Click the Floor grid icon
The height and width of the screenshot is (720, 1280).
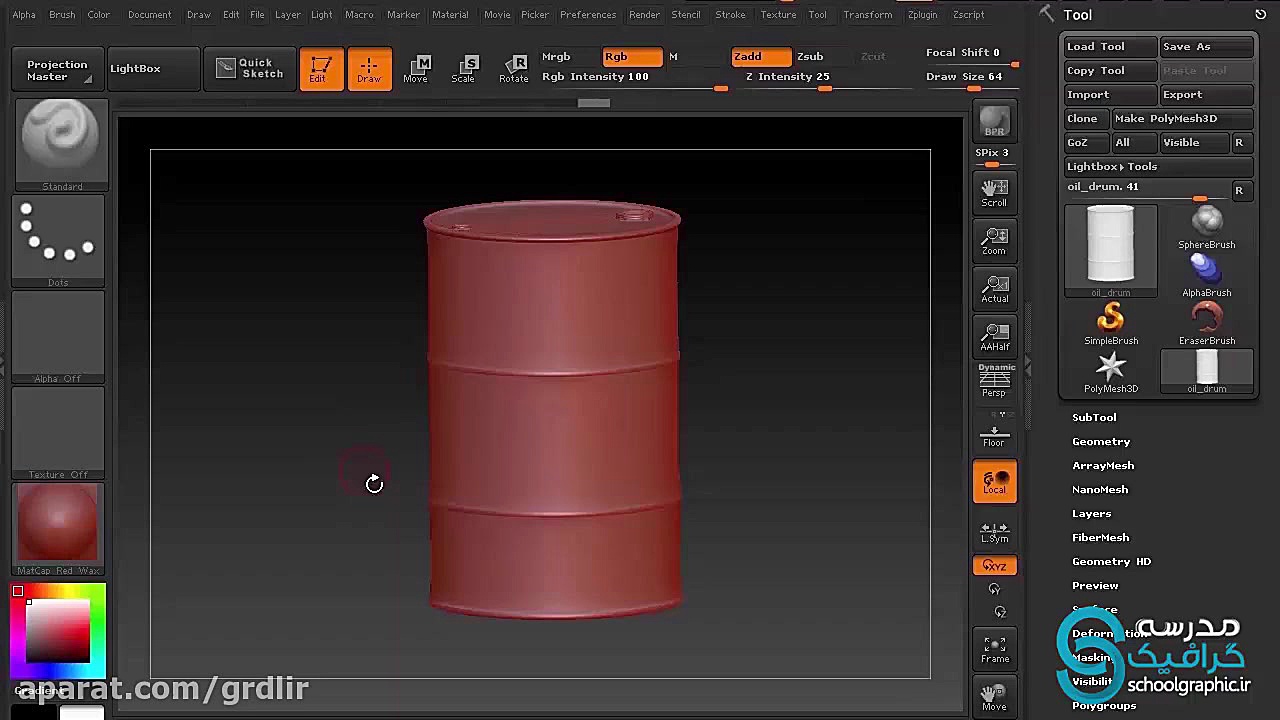pos(994,437)
